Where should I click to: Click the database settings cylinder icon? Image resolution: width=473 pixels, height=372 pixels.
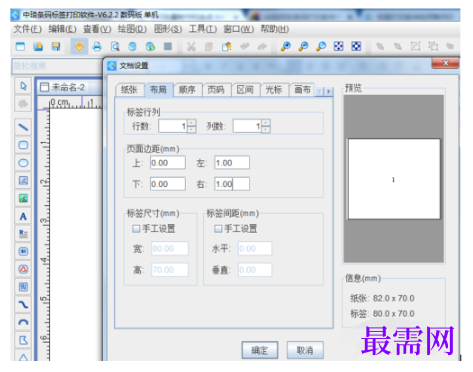pos(132,46)
